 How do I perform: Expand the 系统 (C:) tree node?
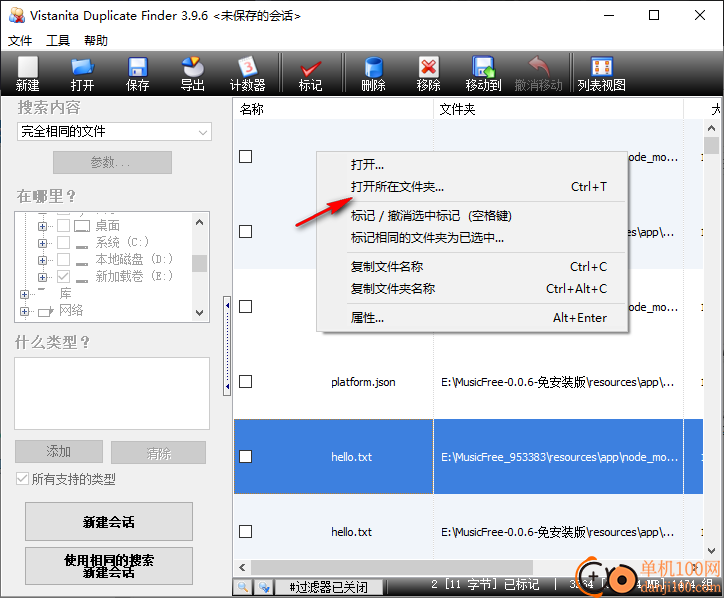42,243
